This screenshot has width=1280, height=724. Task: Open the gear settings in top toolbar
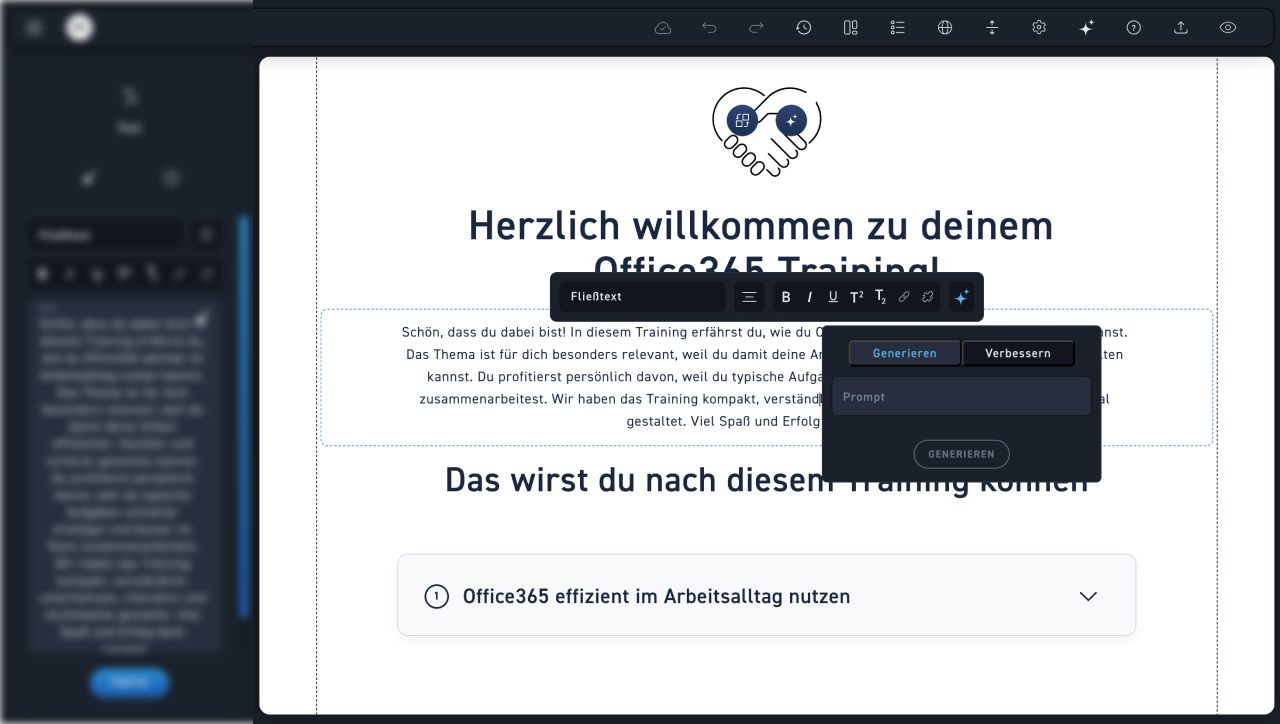point(1039,28)
